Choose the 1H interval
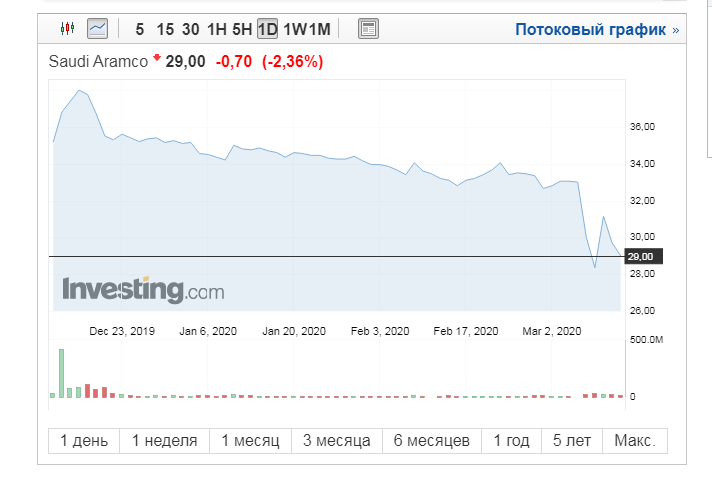This screenshot has height=477, width=712. click(x=217, y=30)
